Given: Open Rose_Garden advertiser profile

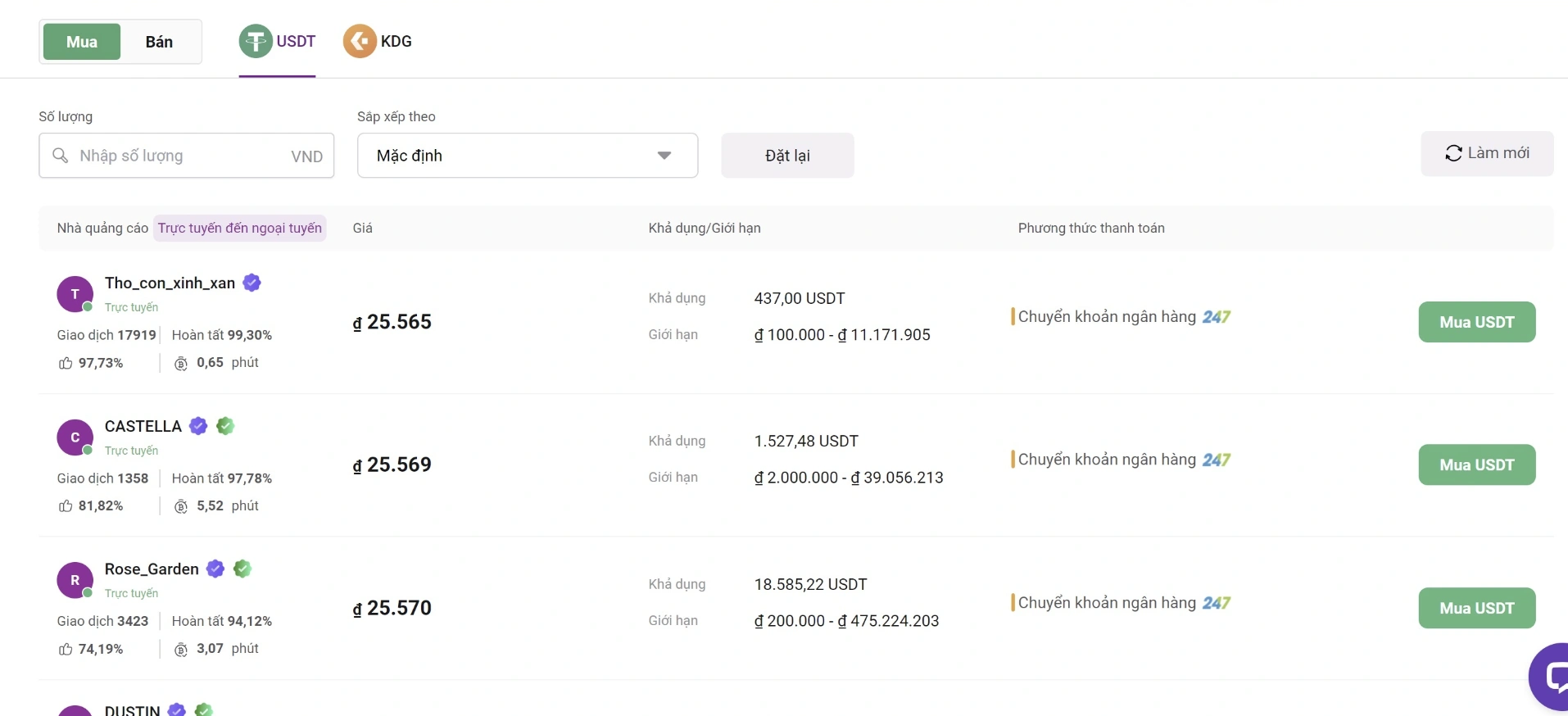Looking at the screenshot, I should point(152,569).
